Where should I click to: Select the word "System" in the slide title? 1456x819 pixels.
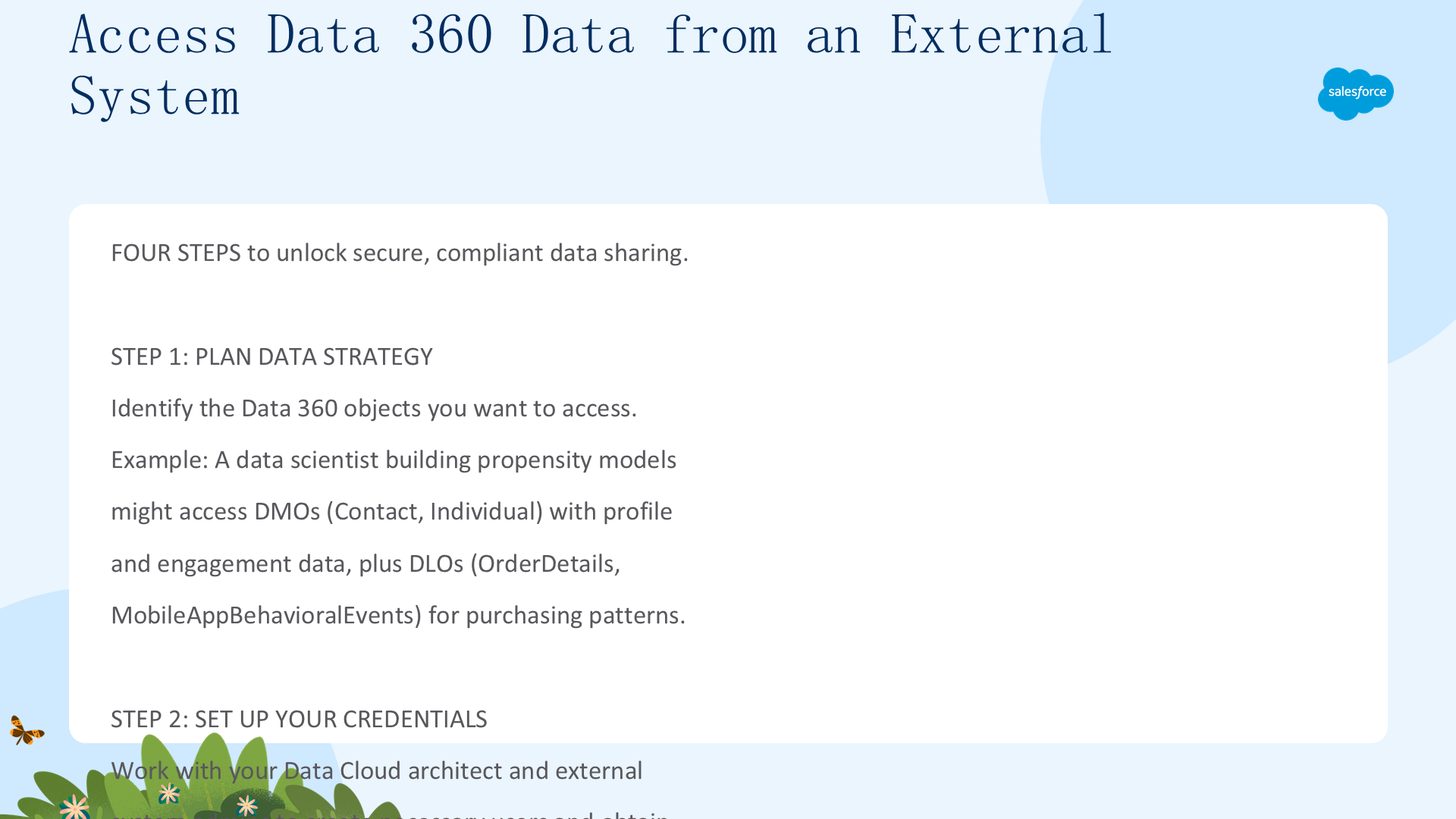pyautogui.click(x=155, y=97)
